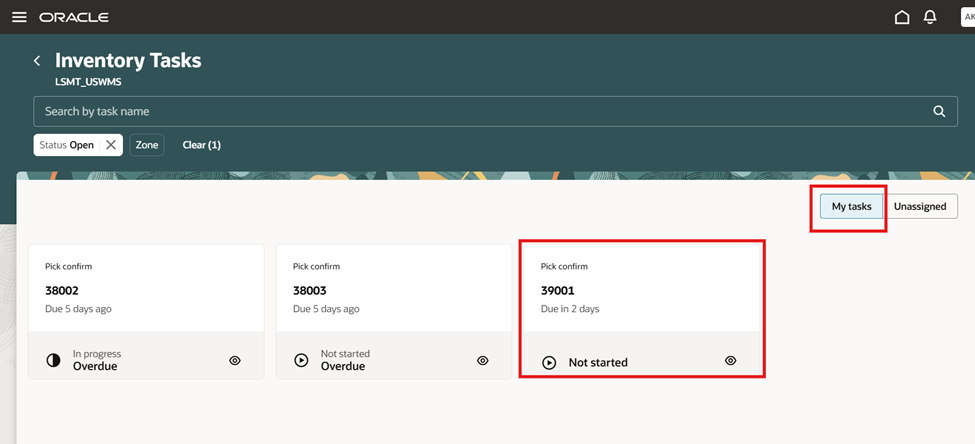This screenshot has height=444, width=975.
Task: Click the 'Due 5 days ago' text on card 38003
Action: pos(326,308)
